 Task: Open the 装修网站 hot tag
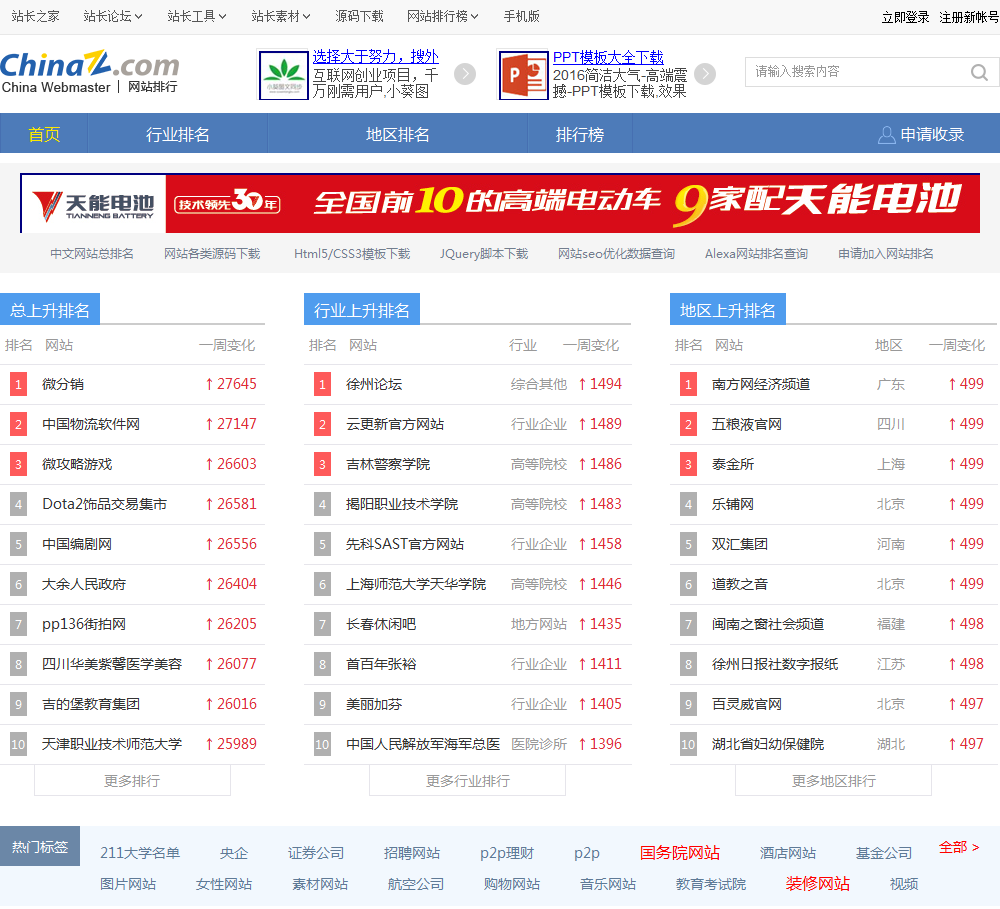point(818,883)
